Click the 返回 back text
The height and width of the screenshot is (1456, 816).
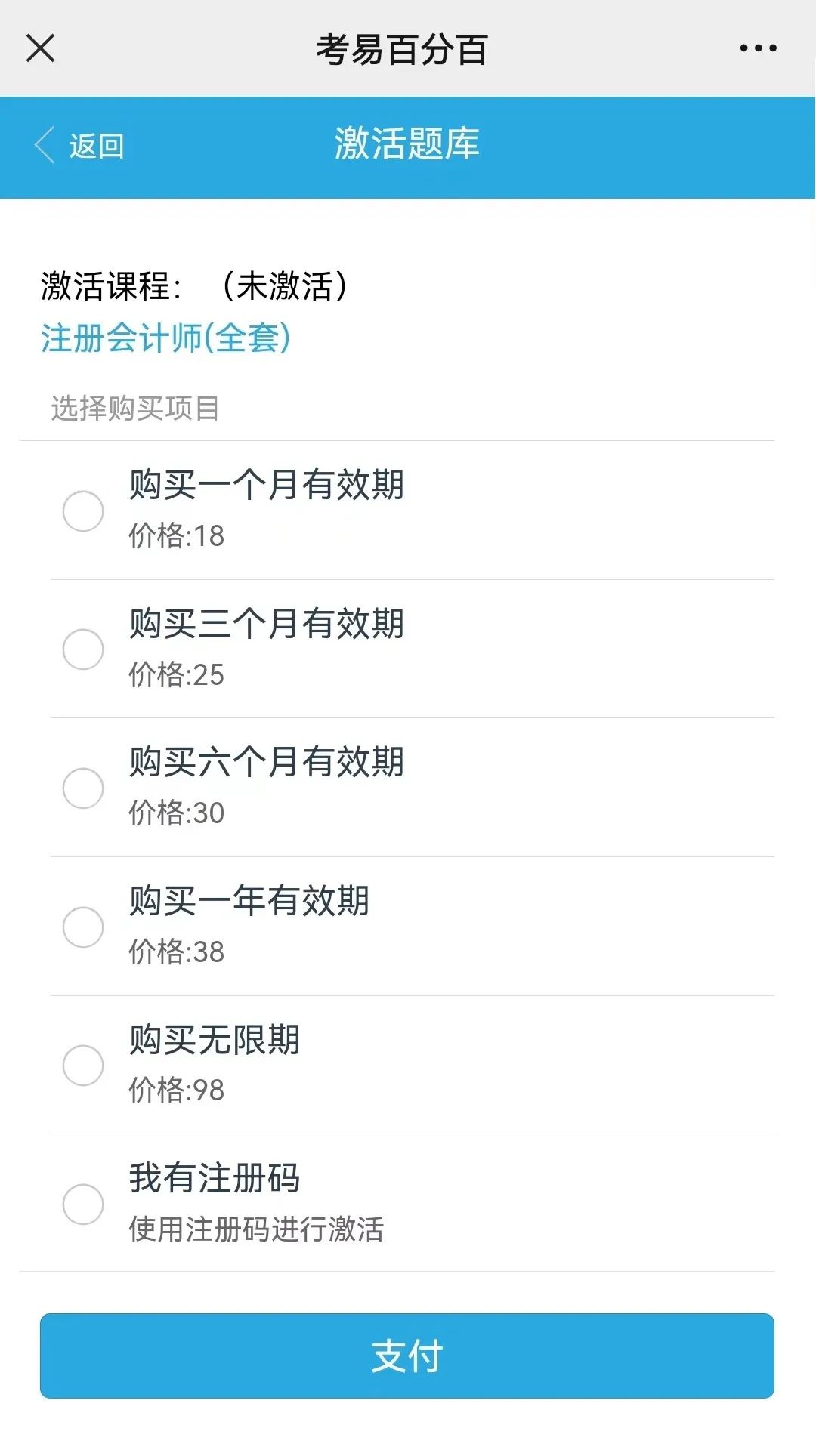(x=97, y=146)
